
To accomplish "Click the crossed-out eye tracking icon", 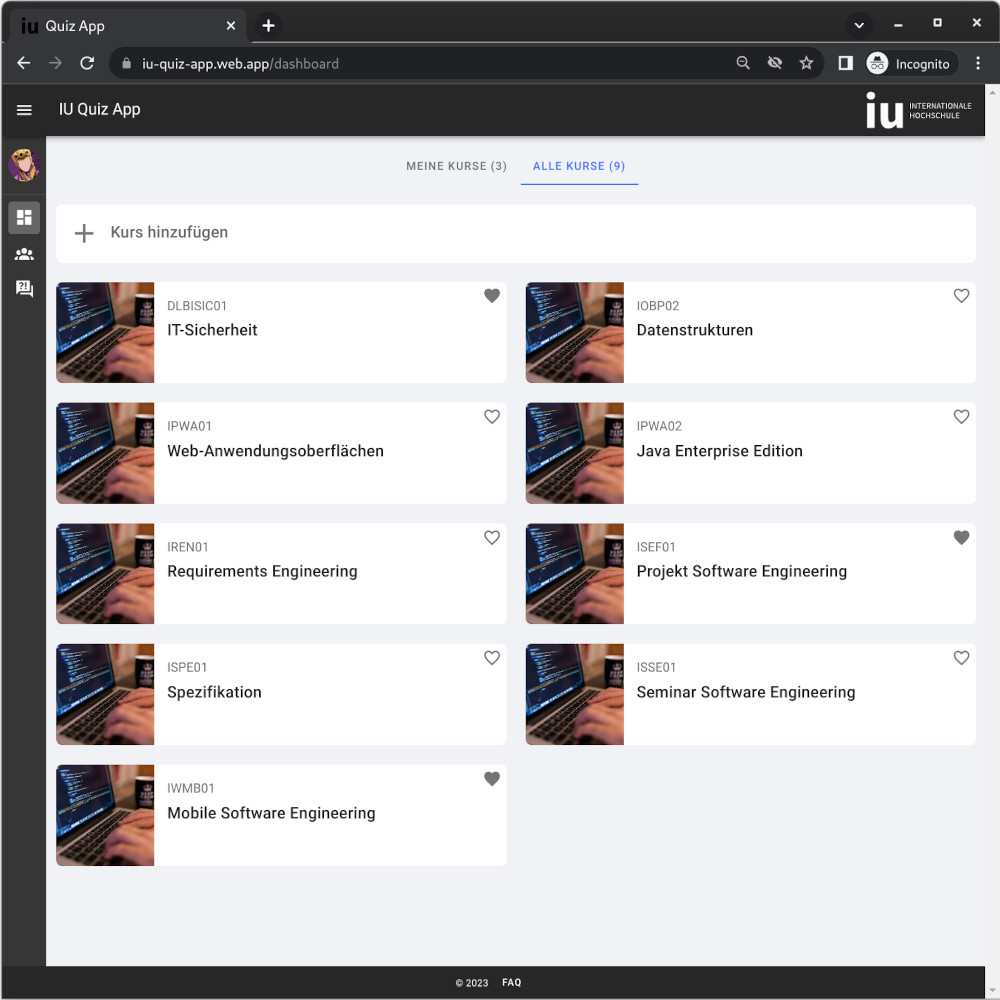I will click(x=774, y=63).
